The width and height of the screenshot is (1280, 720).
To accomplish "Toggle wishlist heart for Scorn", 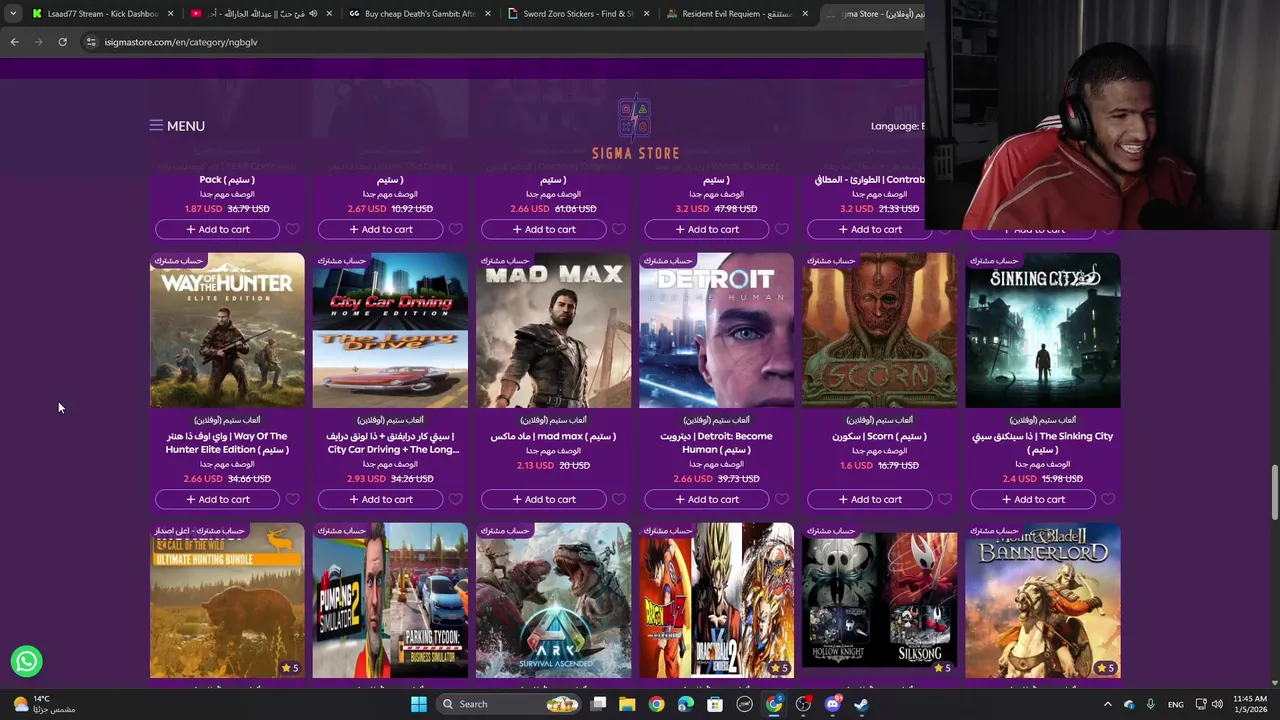I will 944,499.
